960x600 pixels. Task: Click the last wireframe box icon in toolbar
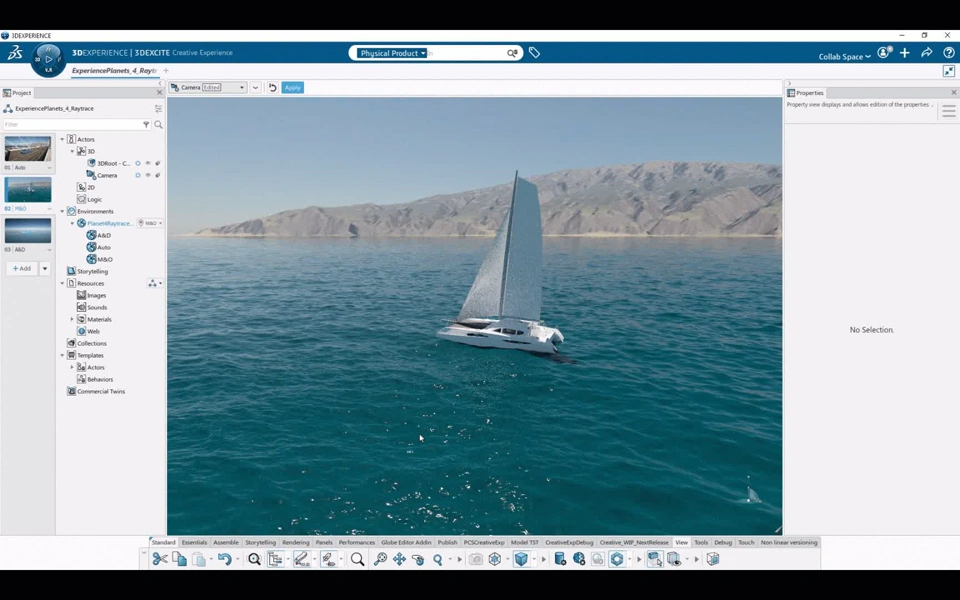(x=713, y=559)
